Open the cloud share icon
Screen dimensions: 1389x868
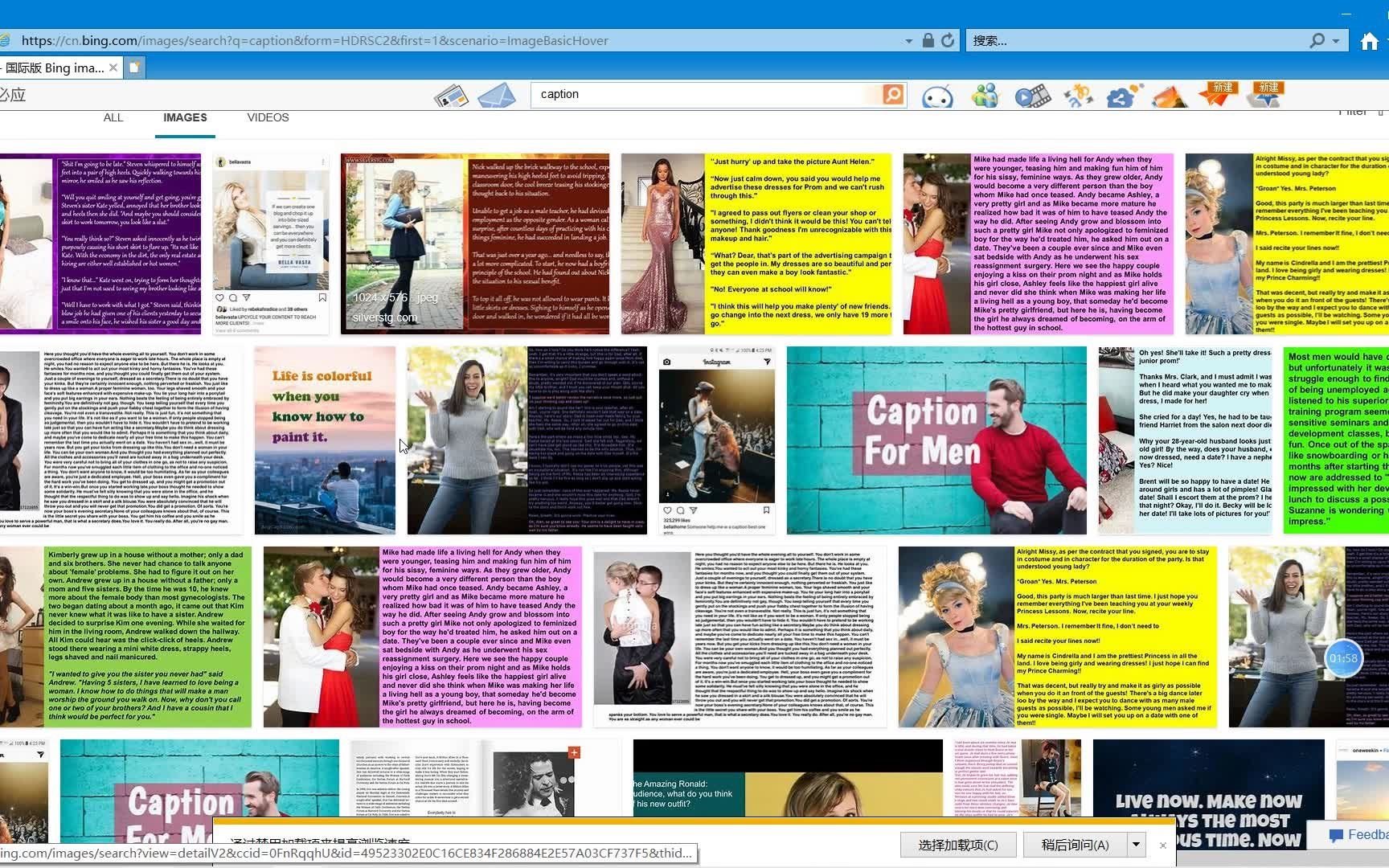1124,96
